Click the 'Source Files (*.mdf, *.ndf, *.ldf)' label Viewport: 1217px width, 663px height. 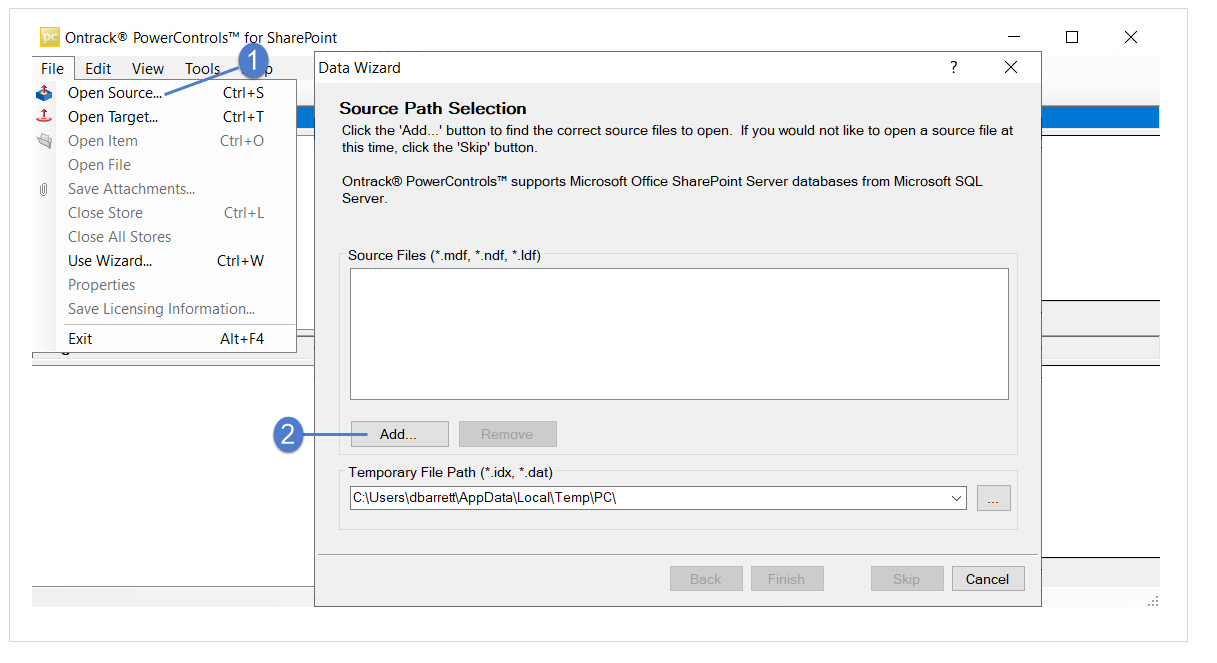[445, 255]
